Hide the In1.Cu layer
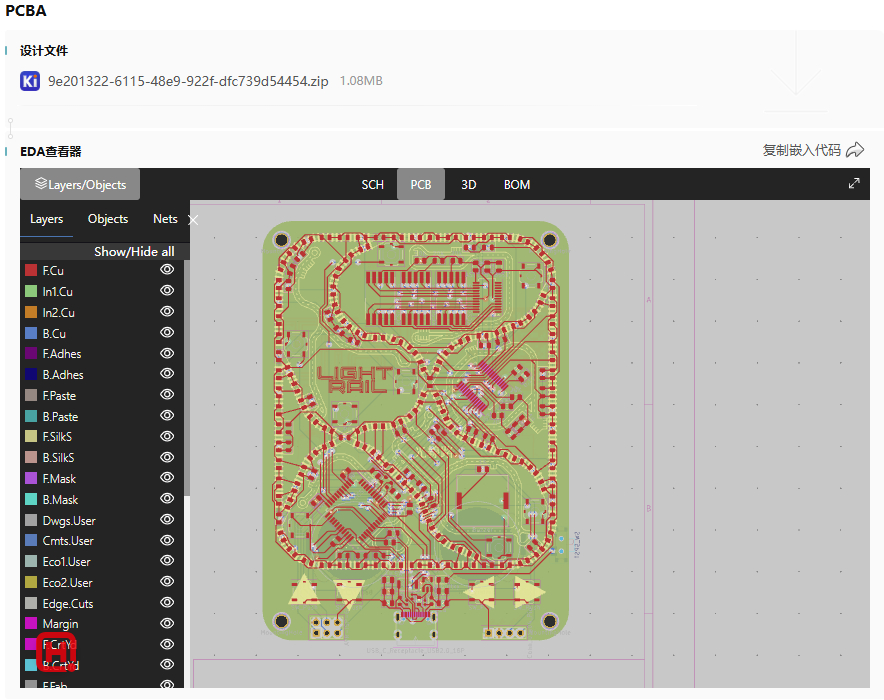This screenshot has height=700, width=884. pyautogui.click(x=167, y=290)
